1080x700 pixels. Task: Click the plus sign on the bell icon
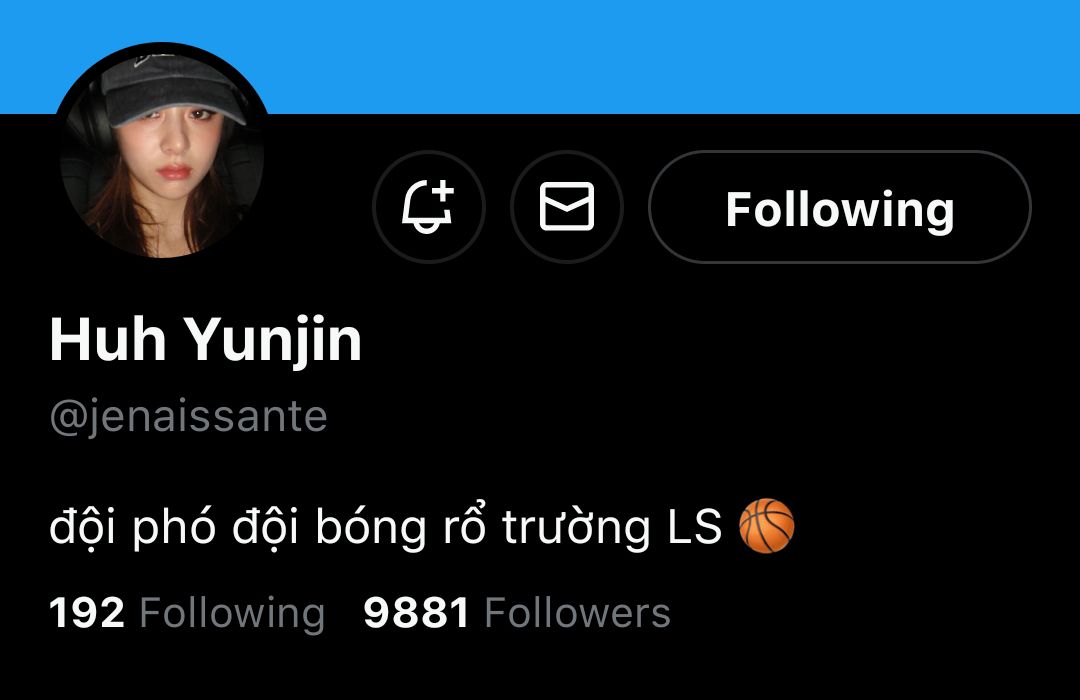442,191
